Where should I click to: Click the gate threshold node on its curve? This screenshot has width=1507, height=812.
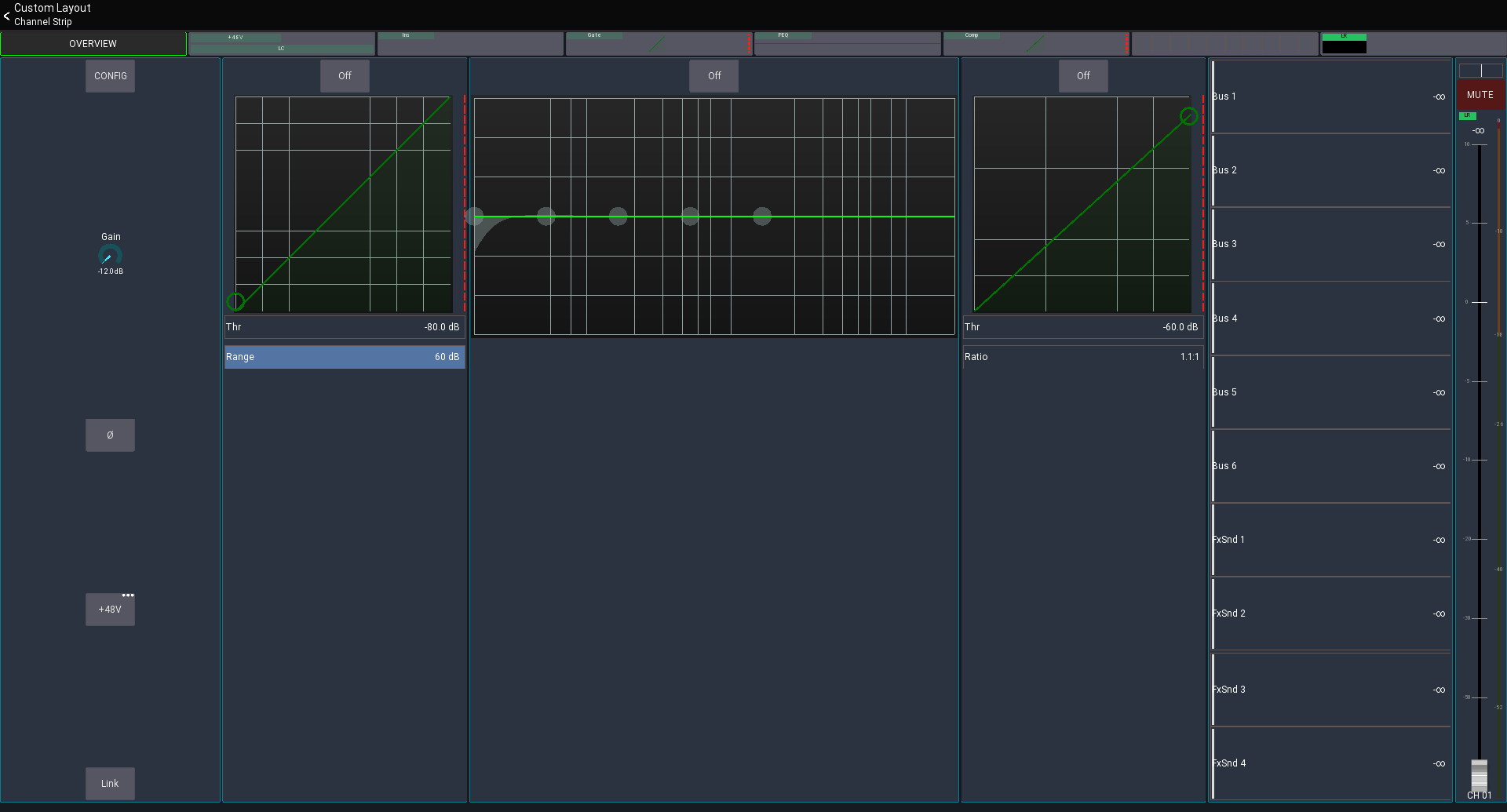[237, 301]
